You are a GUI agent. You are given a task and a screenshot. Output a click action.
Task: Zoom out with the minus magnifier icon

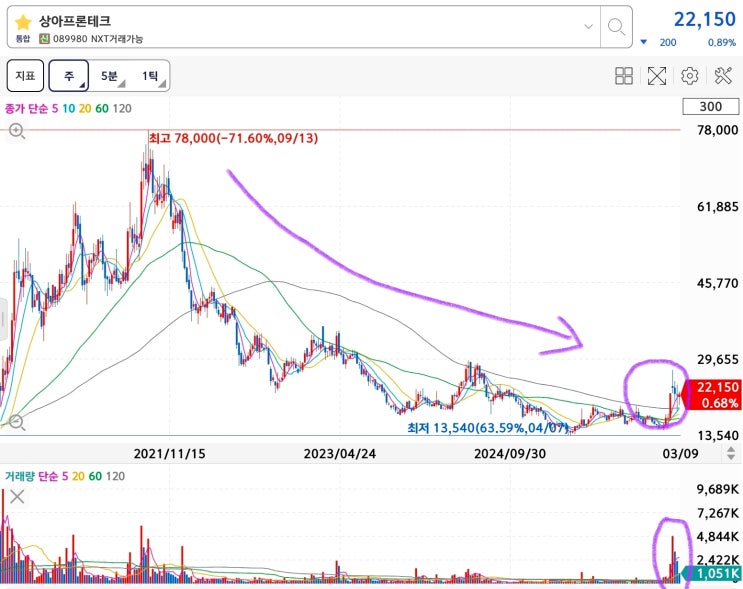(17, 422)
